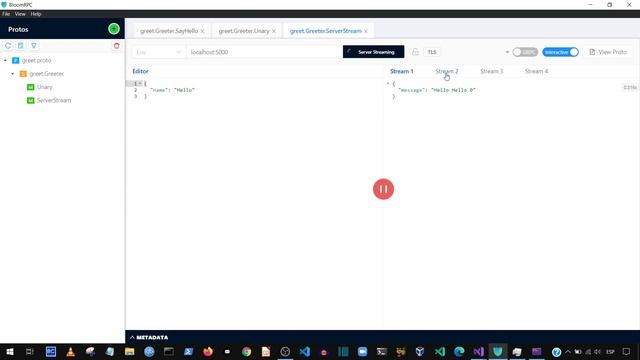Open PowerShell from the taskbar
This screenshot has width=640, height=360.
pos(188,351)
